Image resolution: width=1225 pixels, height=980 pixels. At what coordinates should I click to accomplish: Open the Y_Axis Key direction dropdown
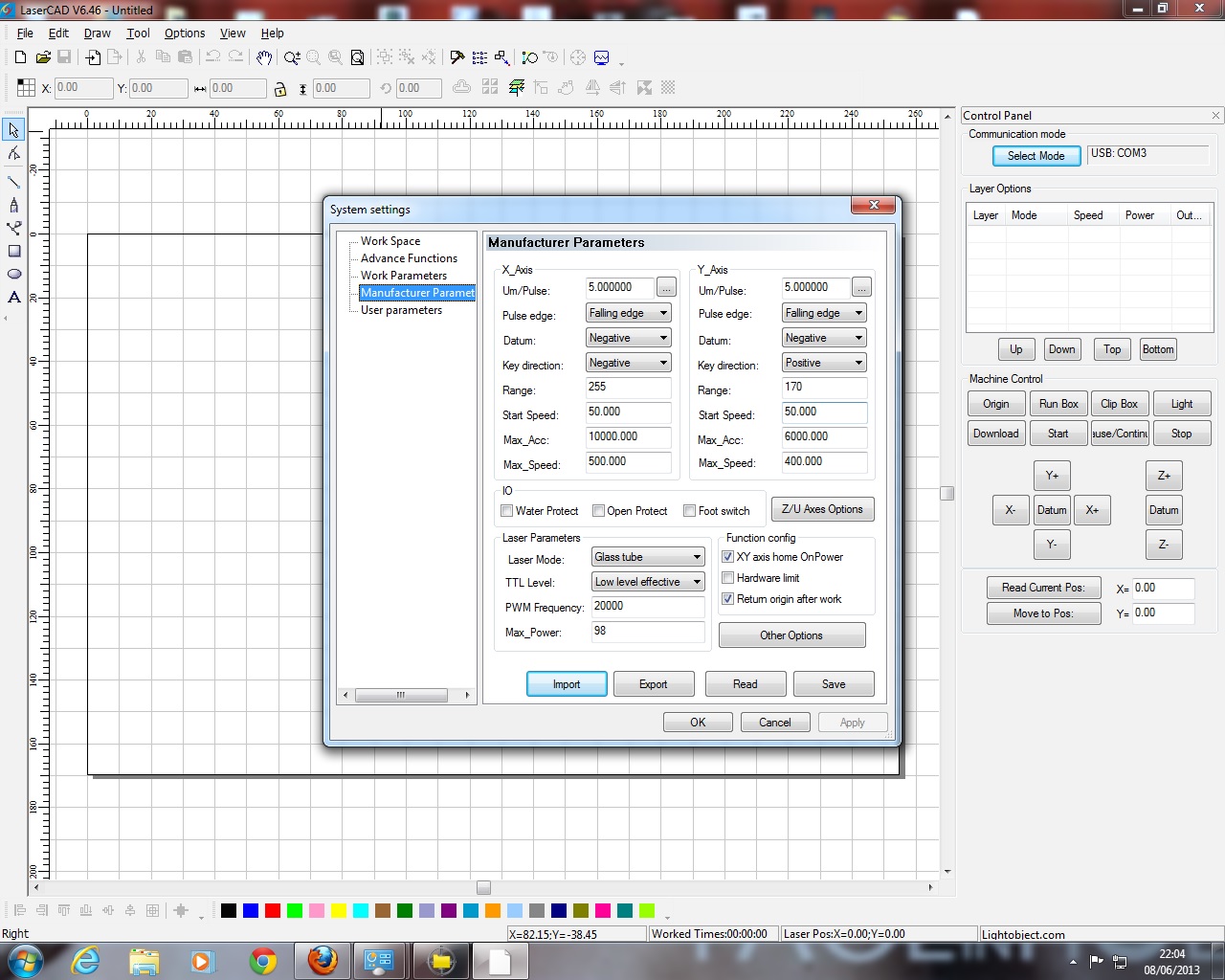pos(824,363)
